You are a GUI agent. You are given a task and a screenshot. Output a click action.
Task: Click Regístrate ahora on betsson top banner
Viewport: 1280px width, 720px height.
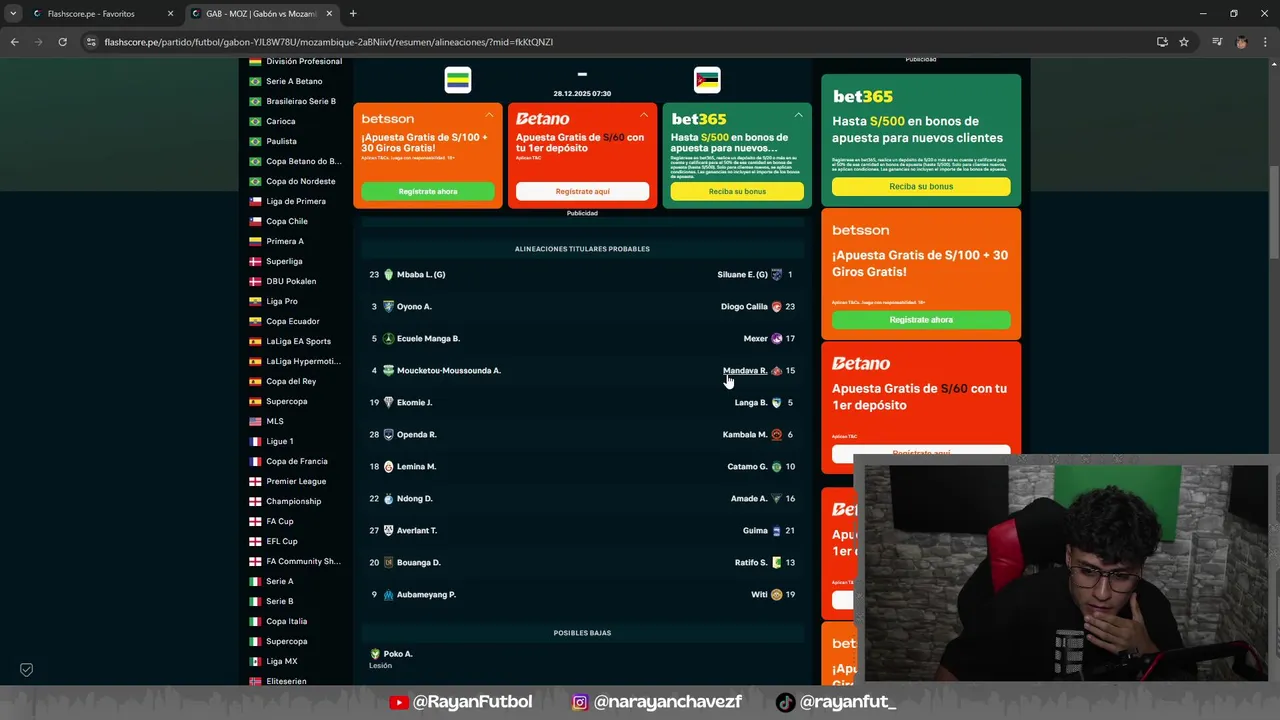point(428,191)
